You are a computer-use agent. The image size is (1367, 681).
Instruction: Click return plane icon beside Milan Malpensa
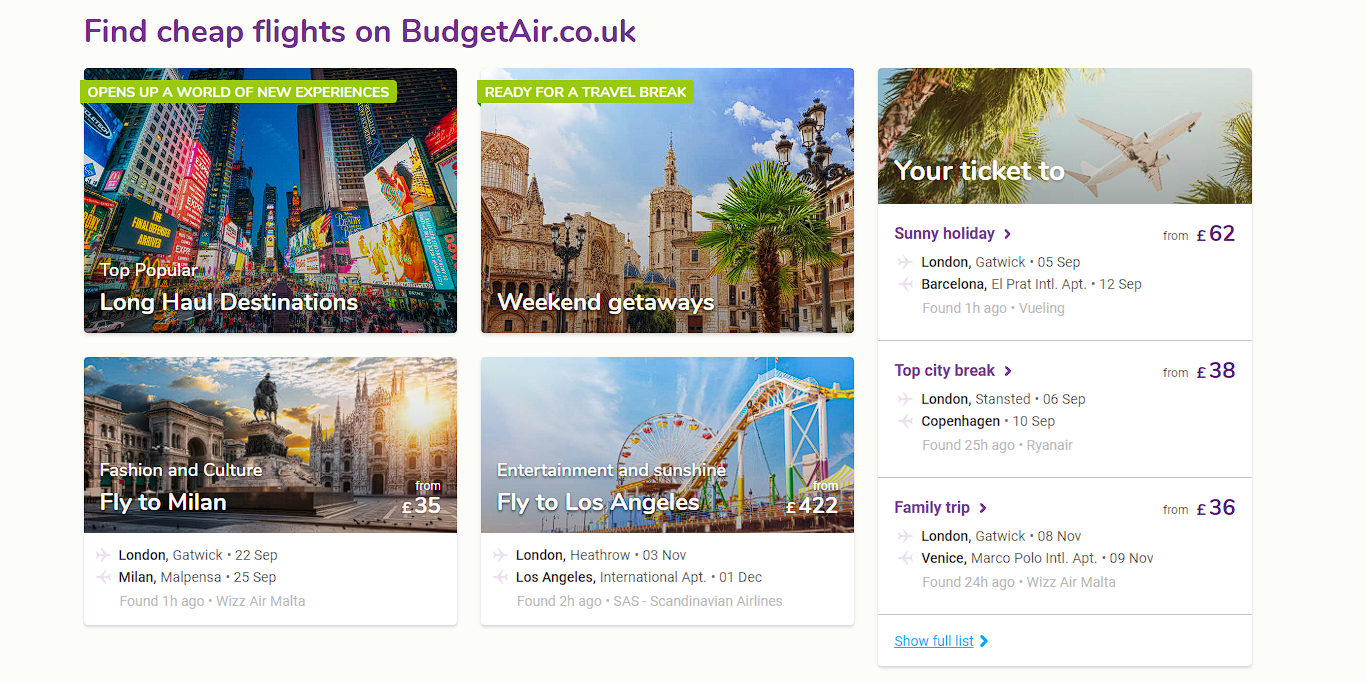pos(104,577)
